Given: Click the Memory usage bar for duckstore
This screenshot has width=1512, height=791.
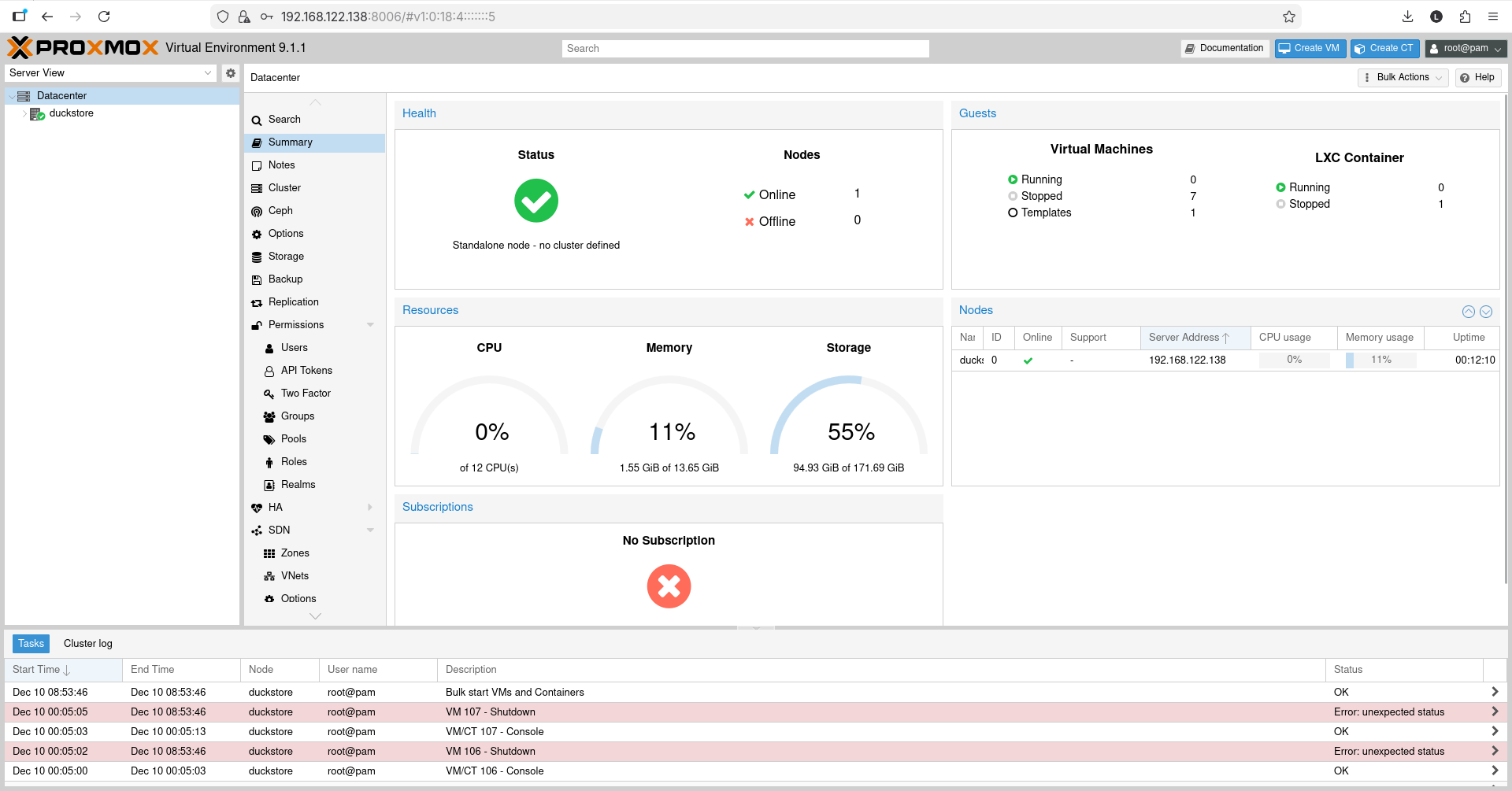Looking at the screenshot, I should 1380,360.
